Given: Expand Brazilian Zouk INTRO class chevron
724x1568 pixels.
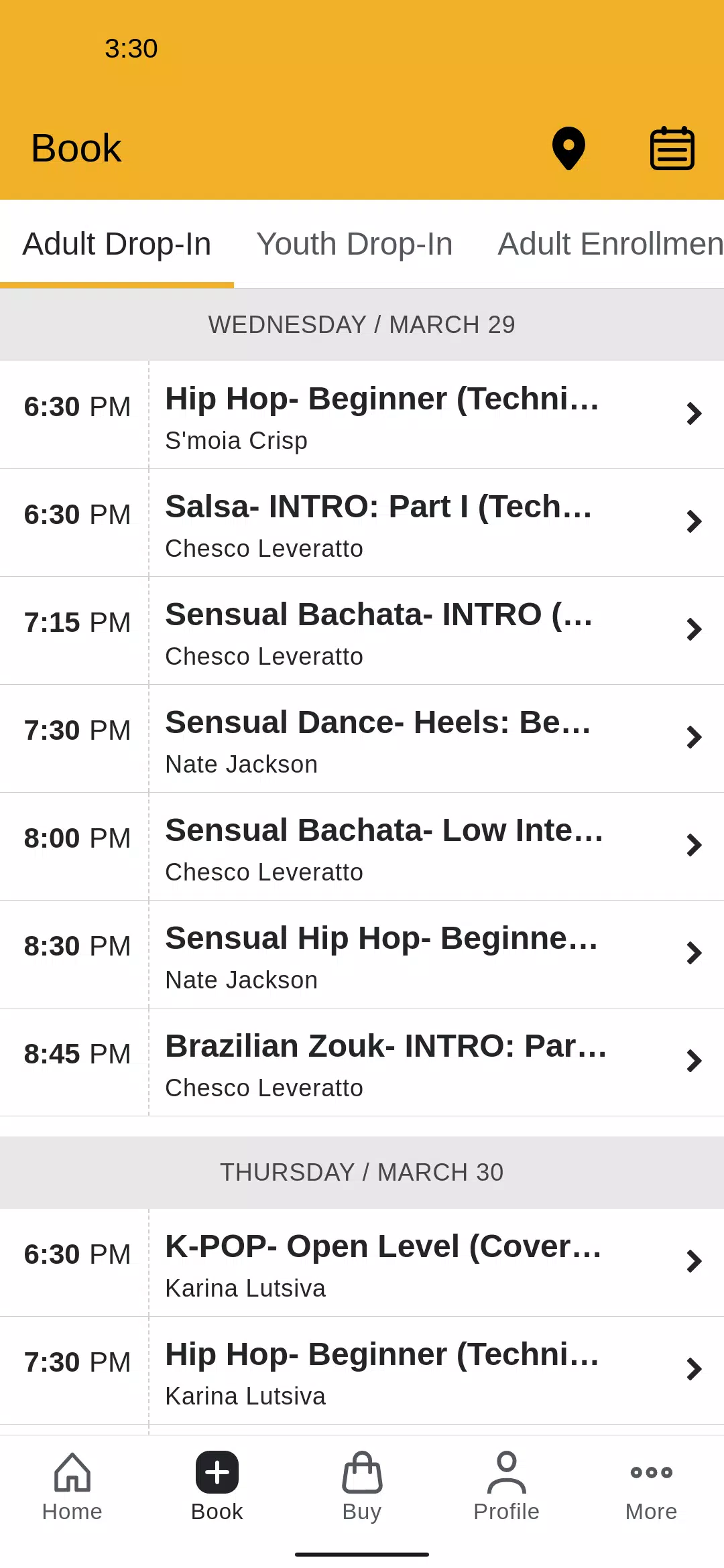Looking at the screenshot, I should tap(694, 1061).
